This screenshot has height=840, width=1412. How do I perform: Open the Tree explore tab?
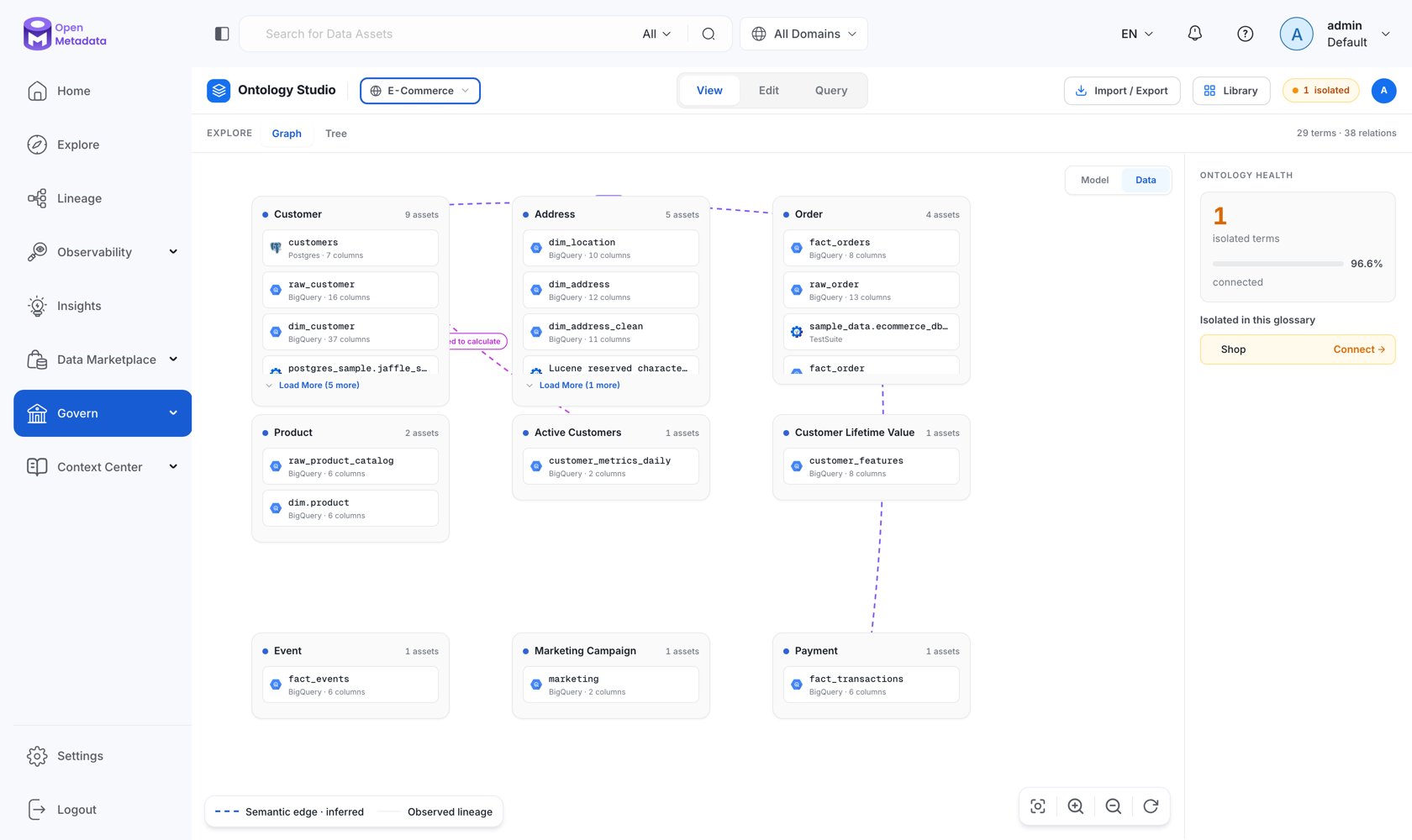pos(336,134)
